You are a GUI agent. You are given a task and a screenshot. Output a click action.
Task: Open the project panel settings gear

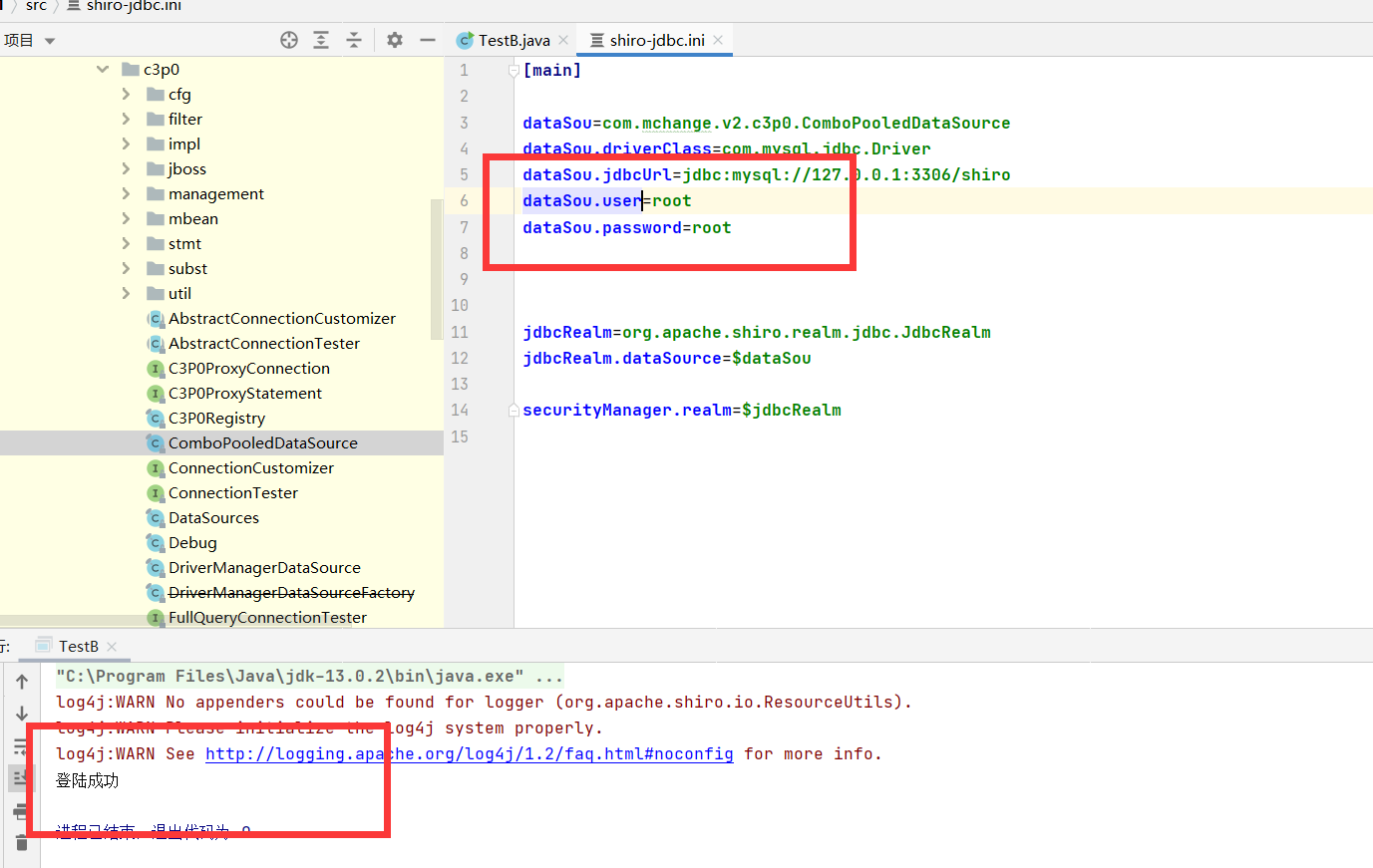395,40
